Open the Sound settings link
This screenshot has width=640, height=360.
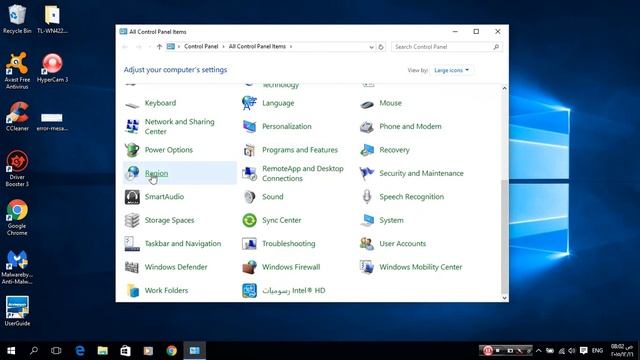pos(273,197)
